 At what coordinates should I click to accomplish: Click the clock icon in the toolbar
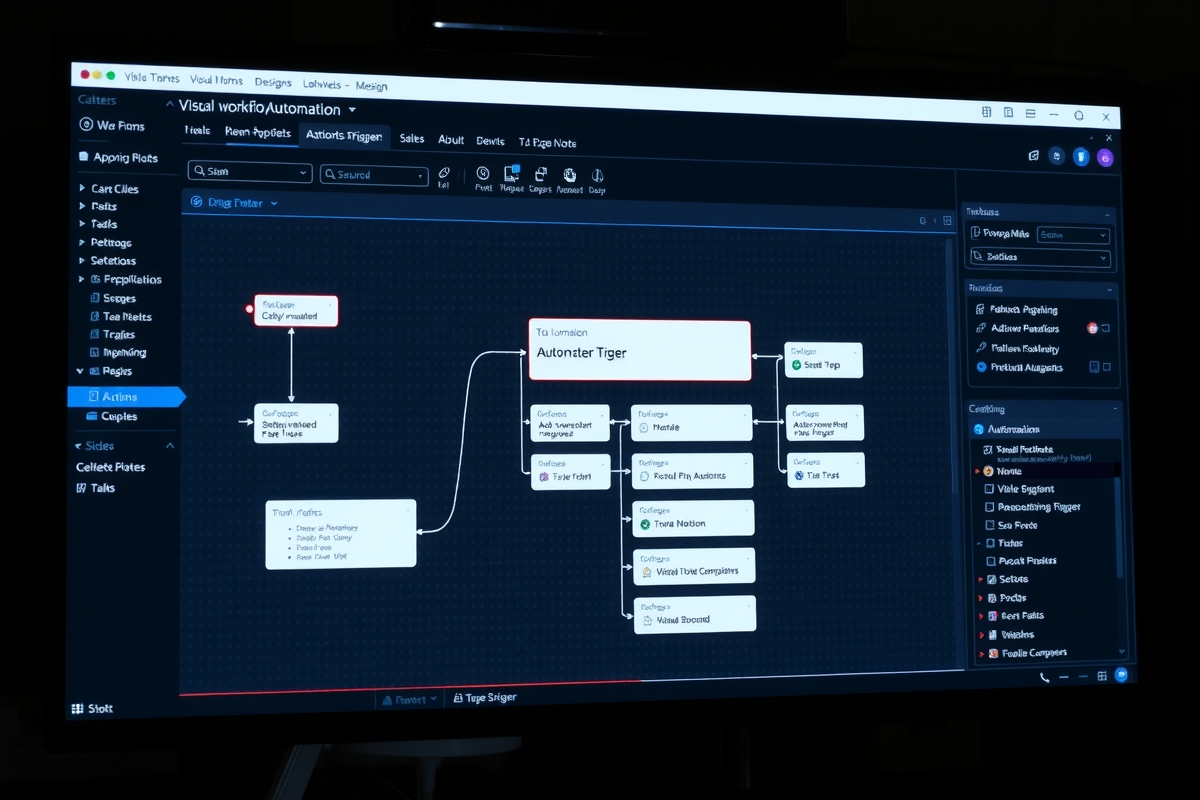click(x=483, y=173)
